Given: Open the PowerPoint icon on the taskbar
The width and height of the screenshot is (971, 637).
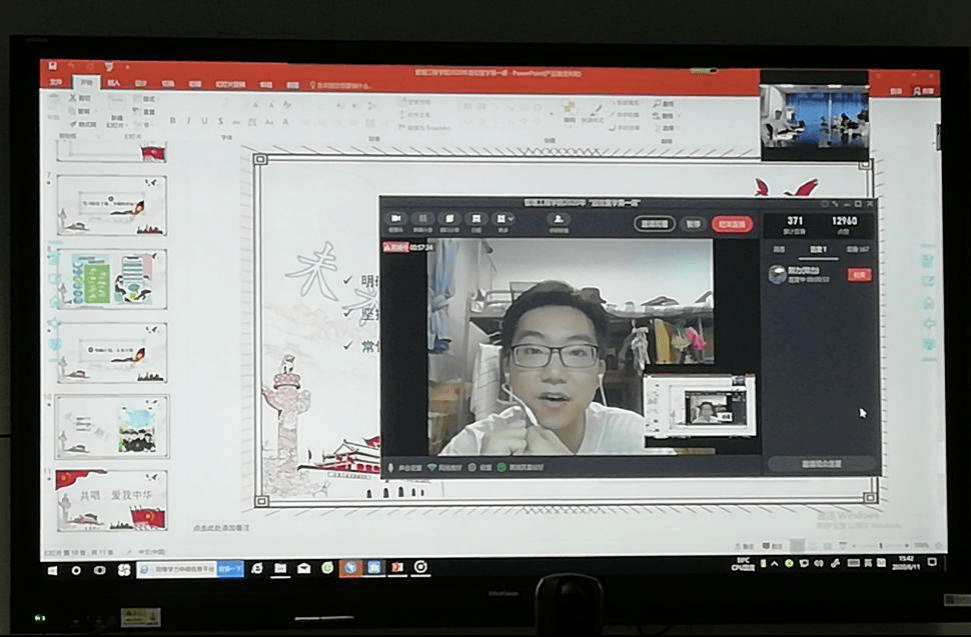Looking at the screenshot, I should pos(397,567).
